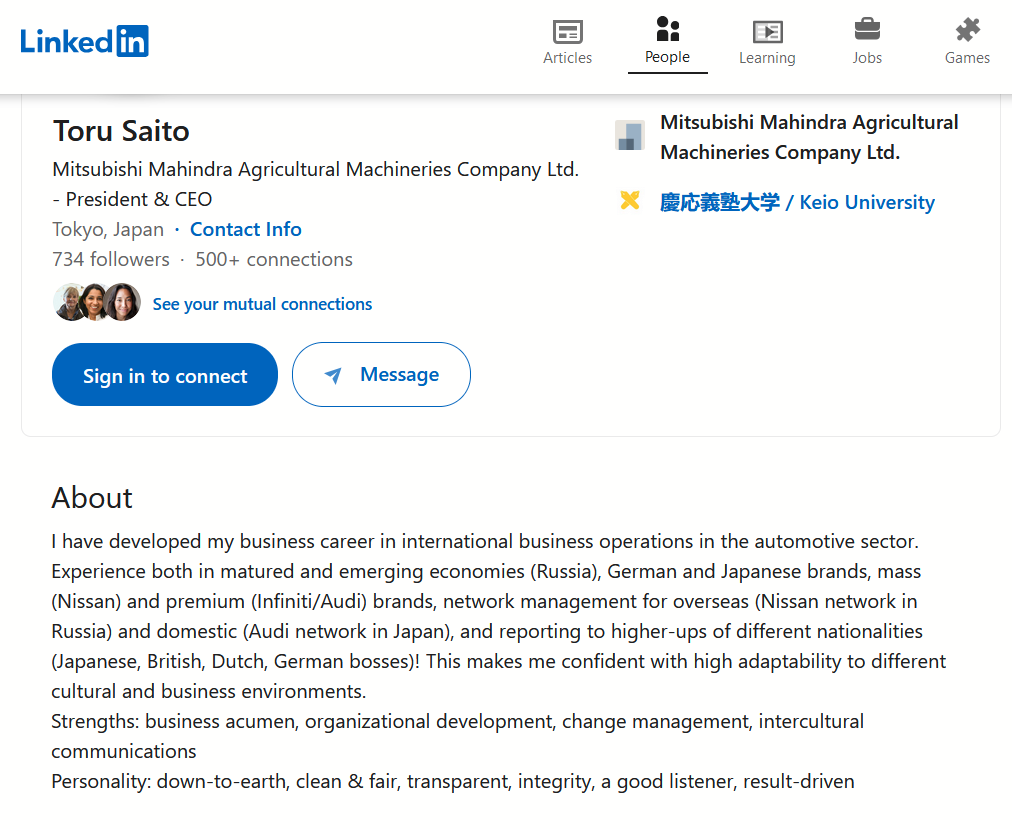This screenshot has height=829, width=1012.
Task: Click the Sign in to connect button
Action: (x=165, y=374)
